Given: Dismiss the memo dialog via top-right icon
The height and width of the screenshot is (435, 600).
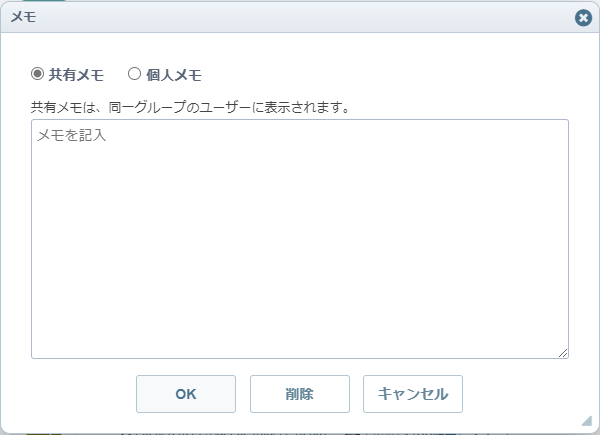Looking at the screenshot, I should pos(583,18).
